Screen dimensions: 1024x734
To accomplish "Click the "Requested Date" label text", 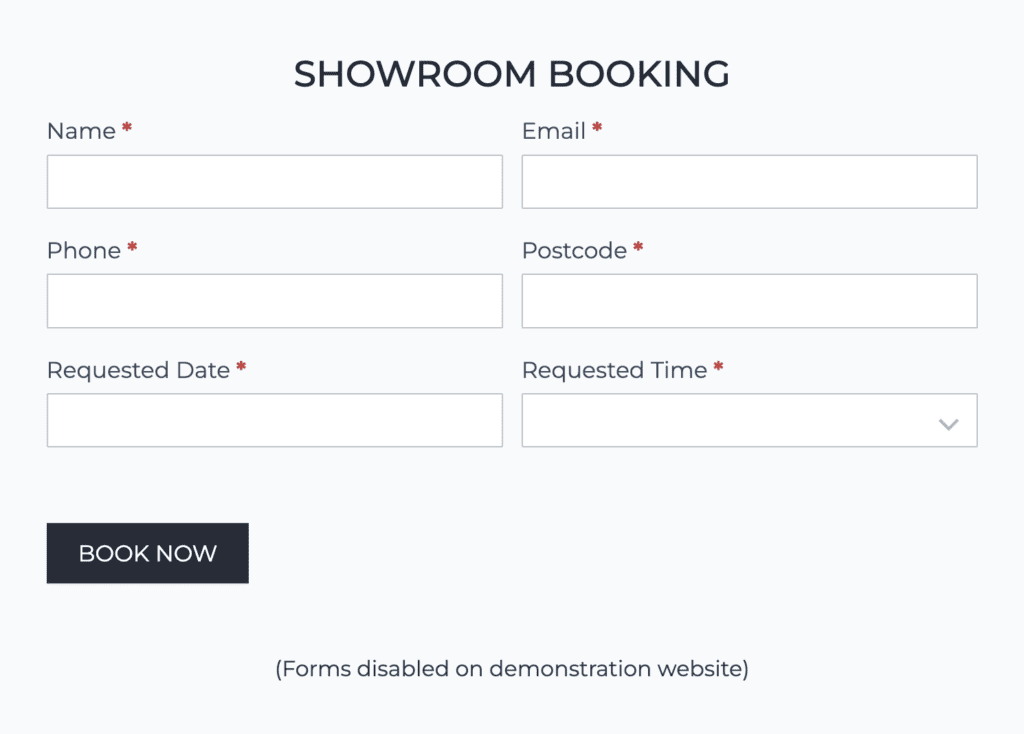I will point(138,370).
